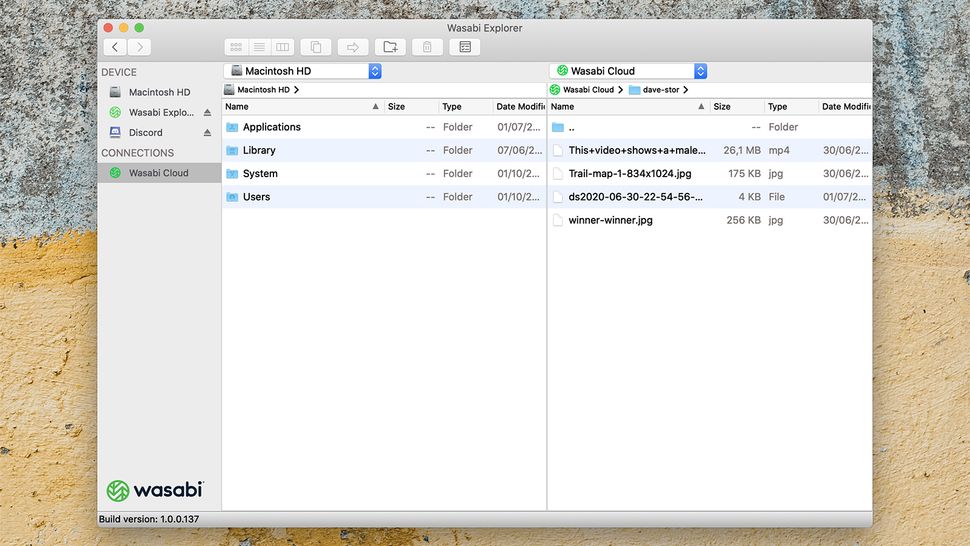The image size is (970, 546).
Task: Click the ds2020-06-30 file icon
Action: [558, 197]
